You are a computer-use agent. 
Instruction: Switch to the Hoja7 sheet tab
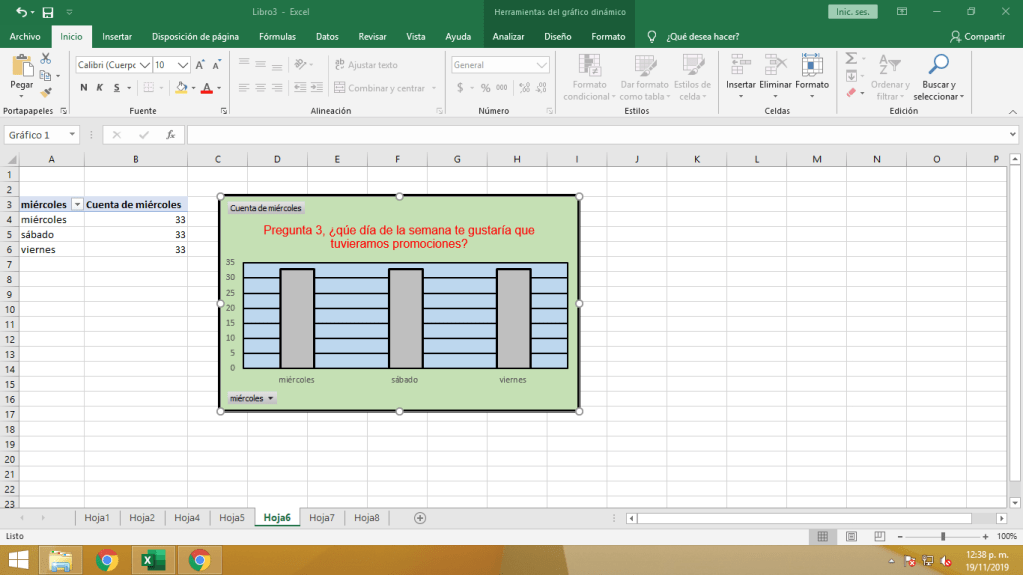pos(321,518)
